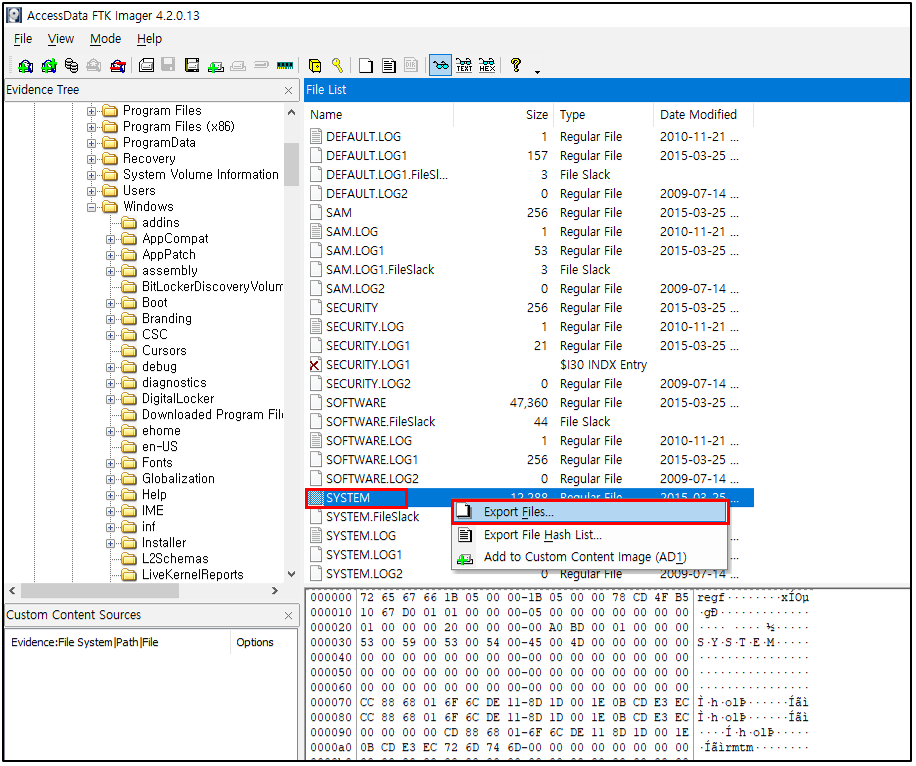The height and width of the screenshot is (766, 916).
Task: Click the Create Custom Content Image toolbar icon
Action: point(238,65)
